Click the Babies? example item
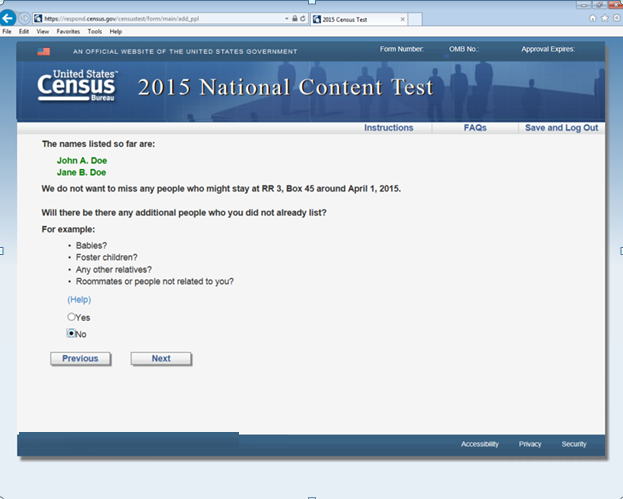The height and width of the screenshot is (499, 623). (91, 246)
